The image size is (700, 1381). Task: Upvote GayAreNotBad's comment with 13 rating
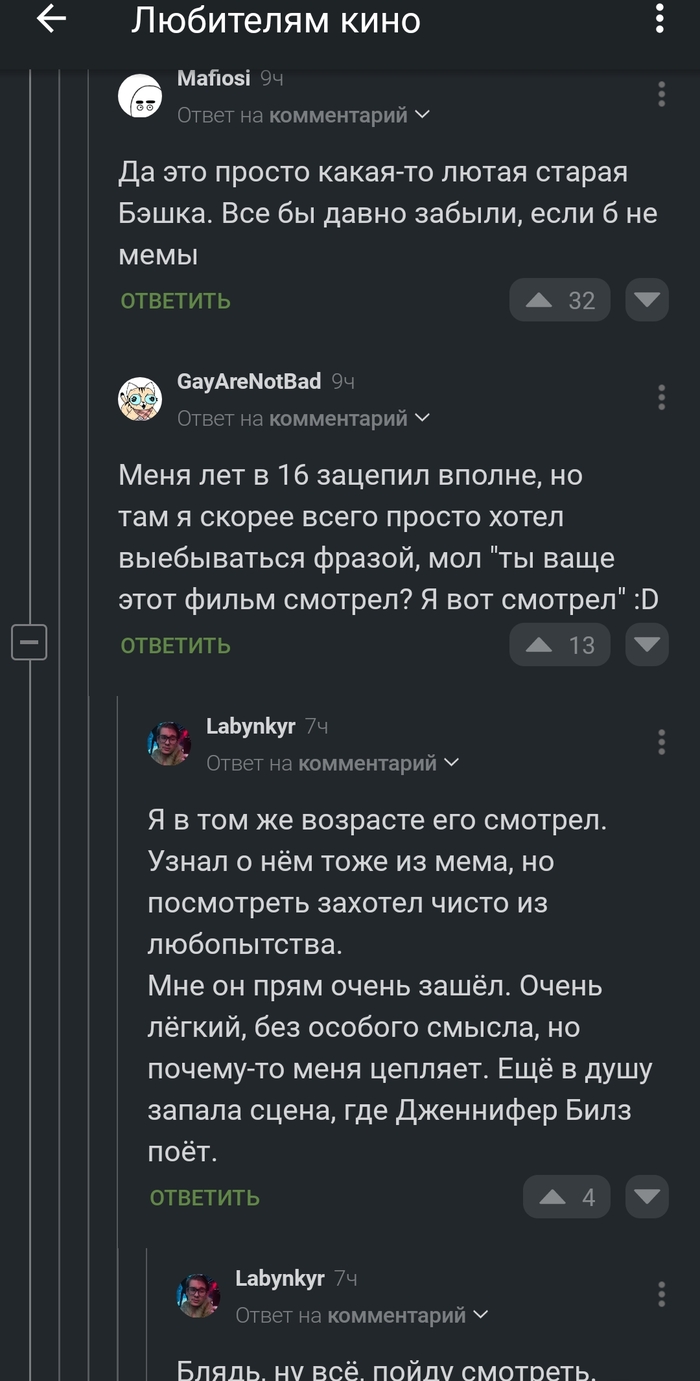coord(540,645)
